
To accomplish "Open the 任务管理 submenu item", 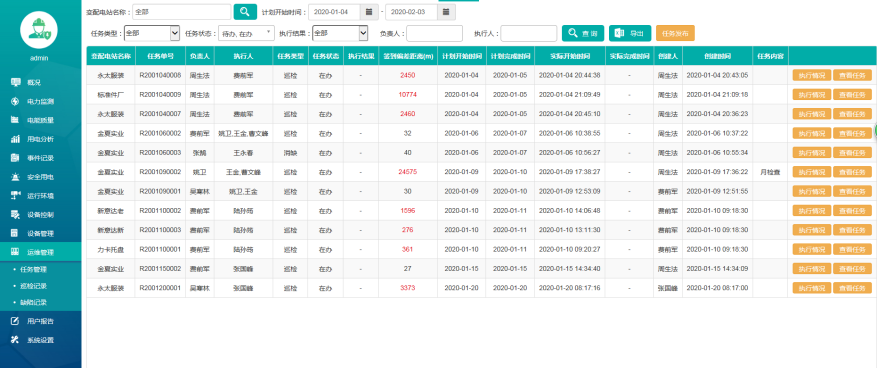I will (x=33, y=270).
